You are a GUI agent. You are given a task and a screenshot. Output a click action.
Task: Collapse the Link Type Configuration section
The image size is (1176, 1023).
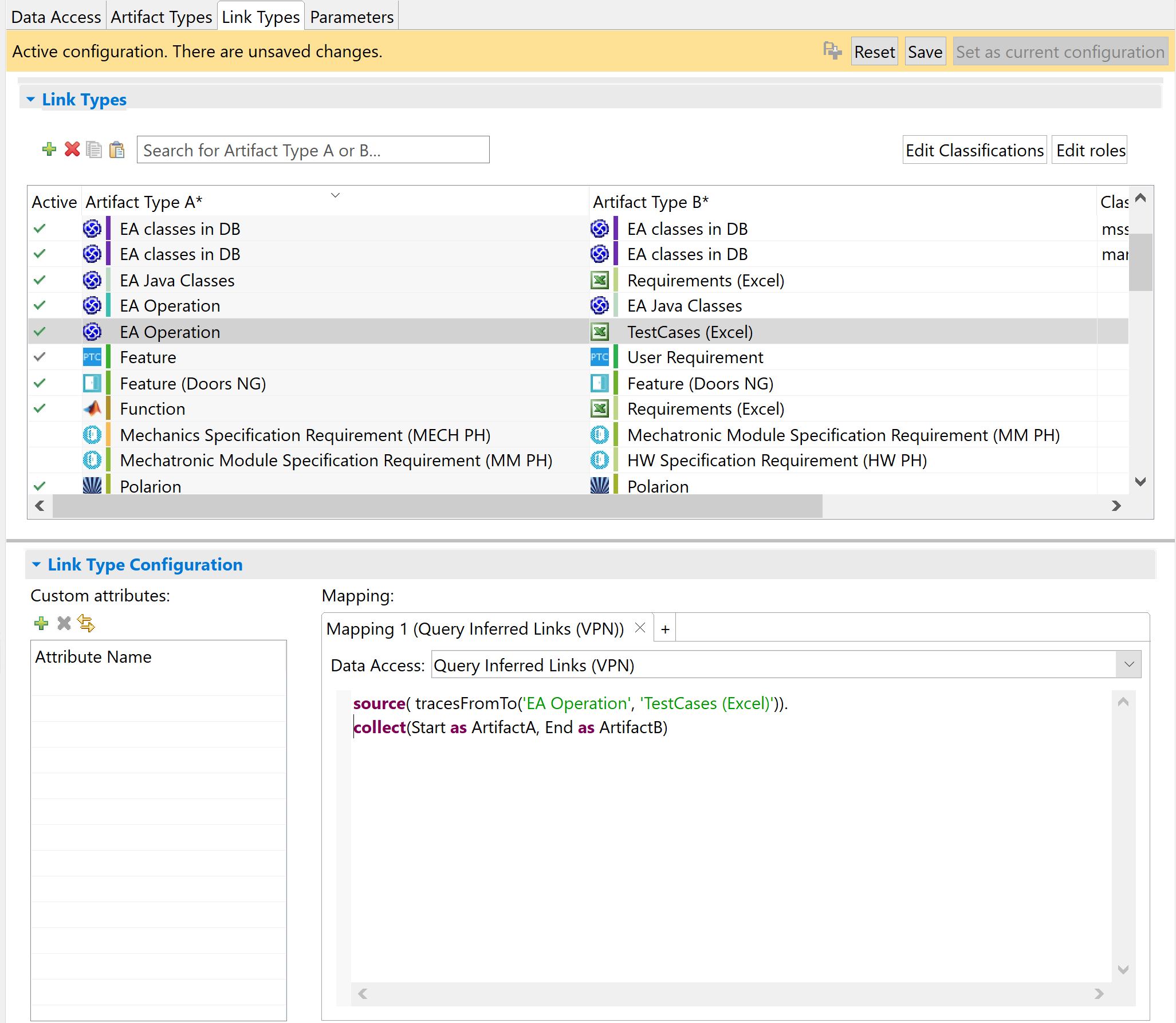[37, 564]
